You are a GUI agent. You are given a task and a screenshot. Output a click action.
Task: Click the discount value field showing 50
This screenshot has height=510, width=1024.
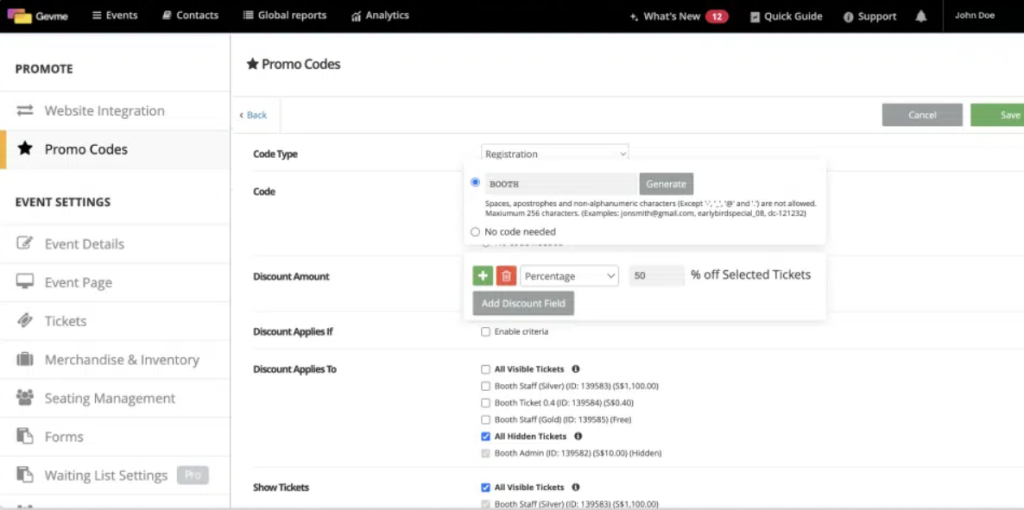[656, 276]
